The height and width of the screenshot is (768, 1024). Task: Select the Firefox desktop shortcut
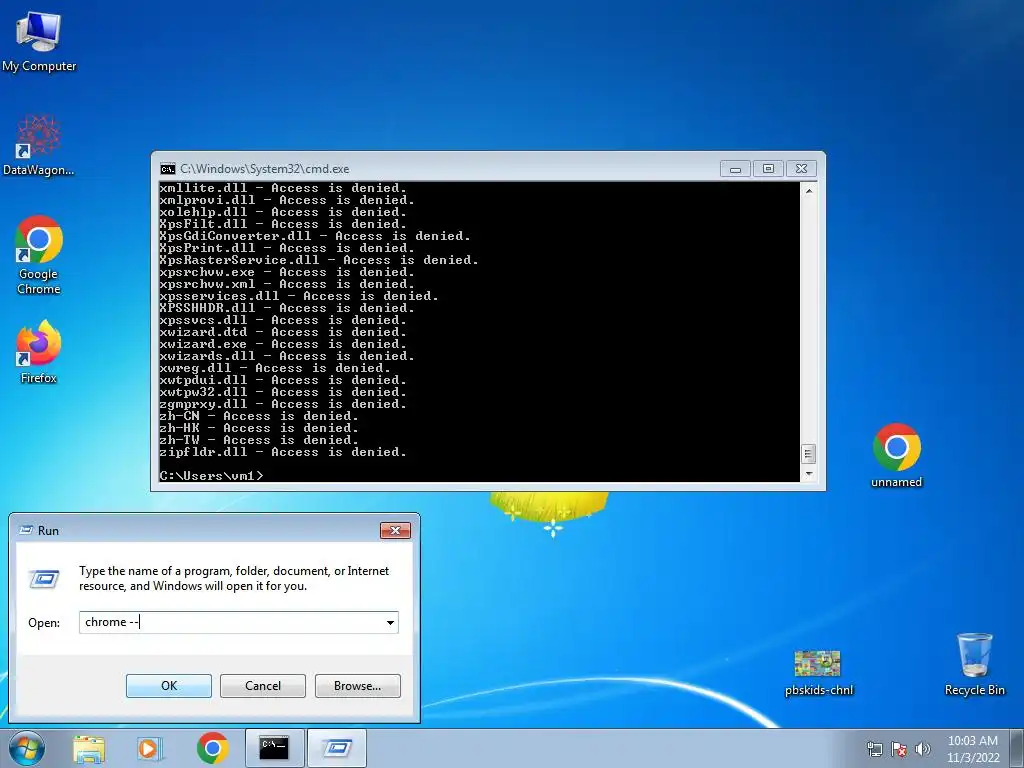click(x=39, y=351)
